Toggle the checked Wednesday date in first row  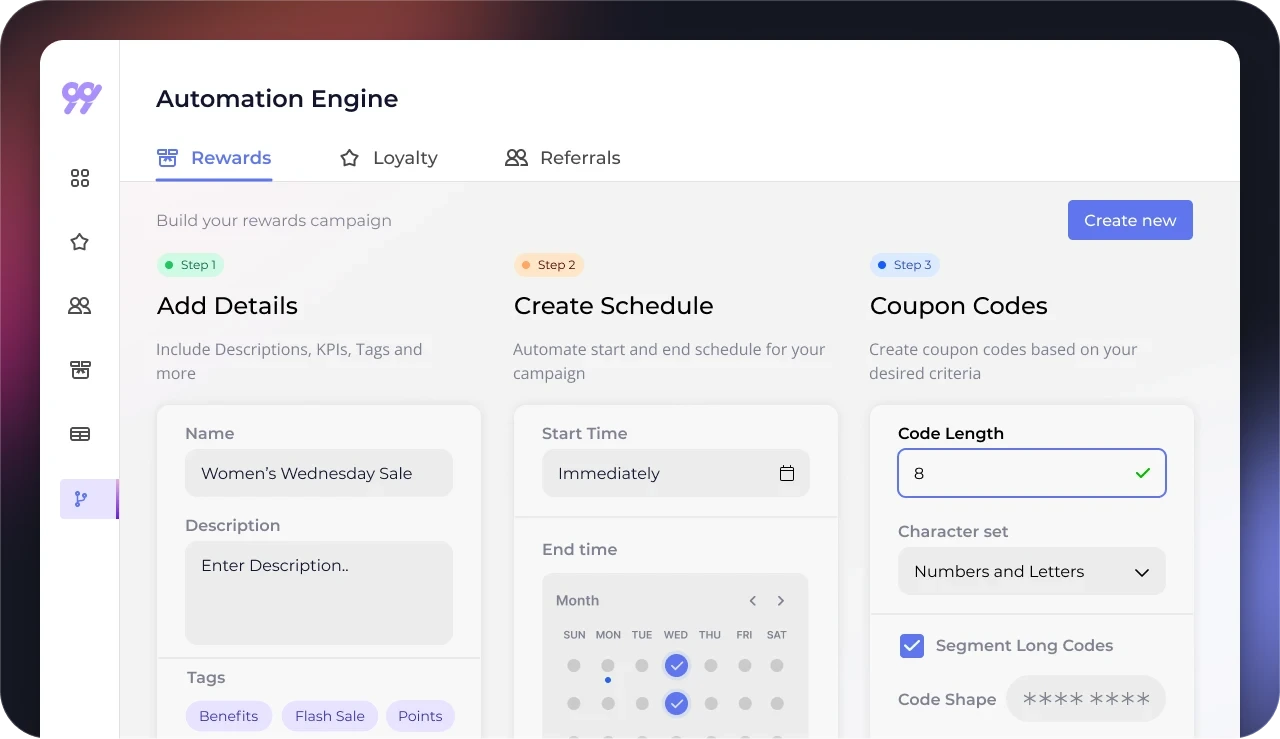tap(677, 665)
